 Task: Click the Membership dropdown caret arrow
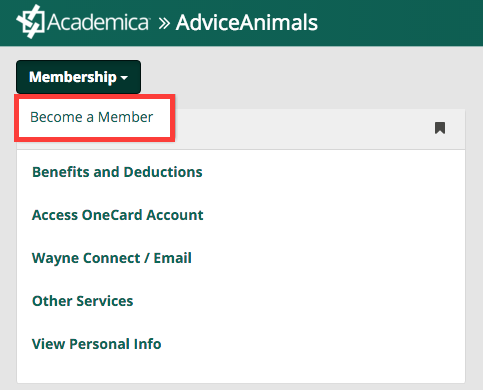coord(124,78)
